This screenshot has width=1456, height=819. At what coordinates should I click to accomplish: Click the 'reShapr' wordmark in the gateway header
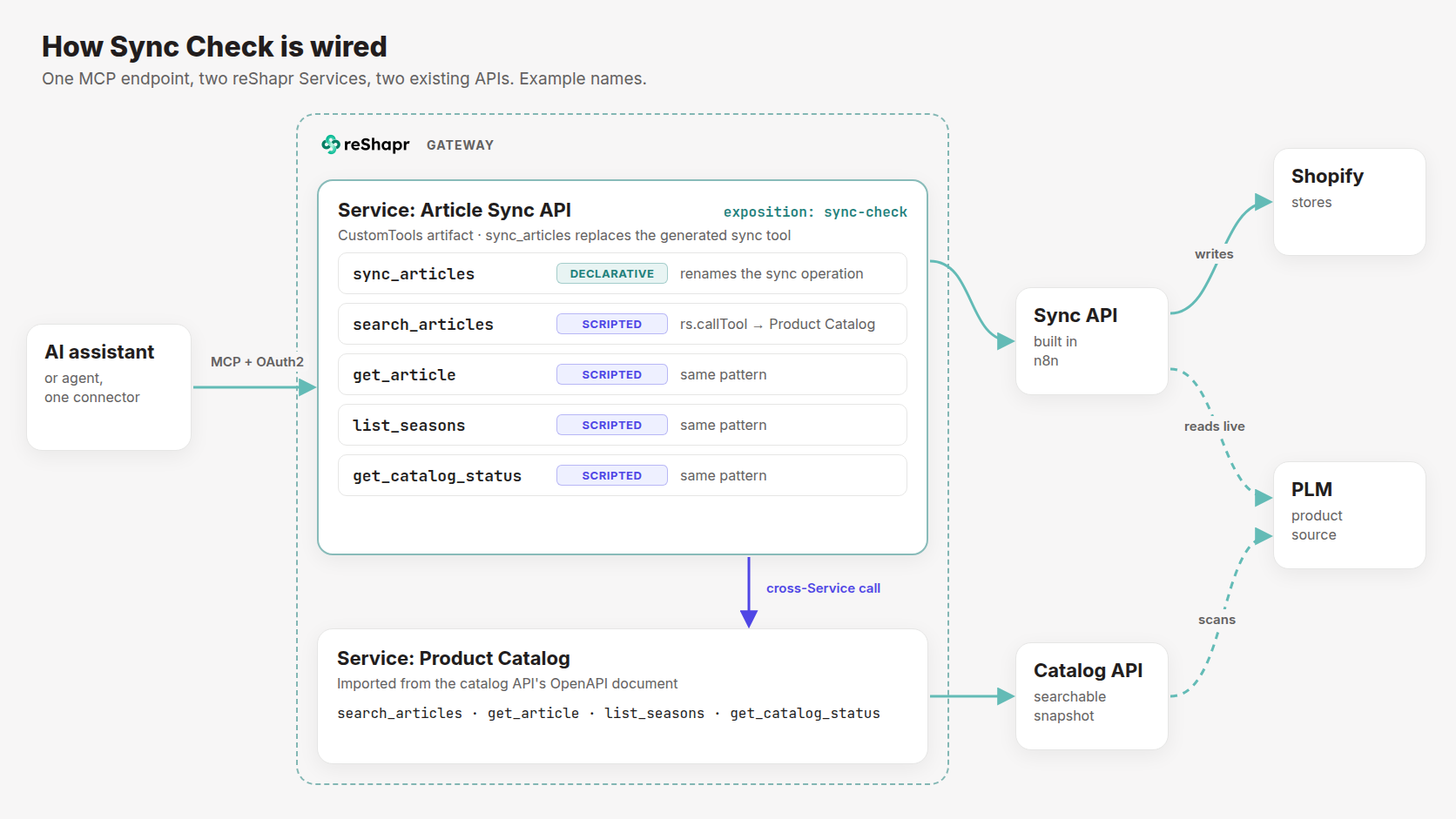click(x=376, y=144)
